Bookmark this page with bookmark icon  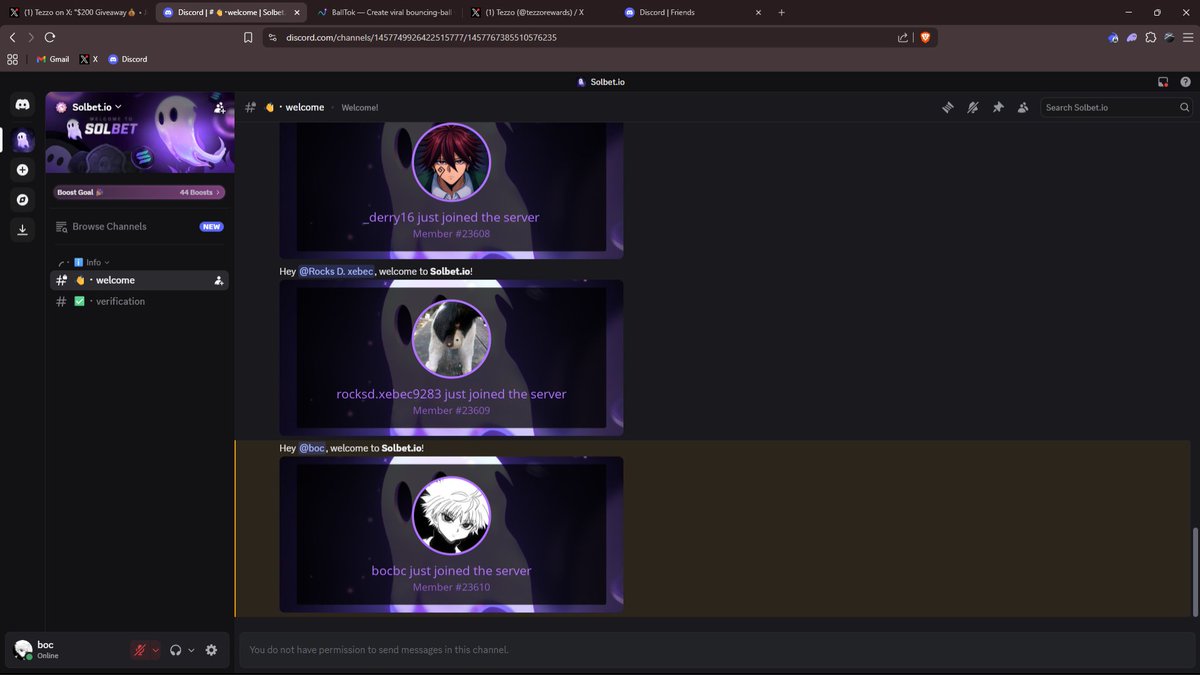click(248, 37)
